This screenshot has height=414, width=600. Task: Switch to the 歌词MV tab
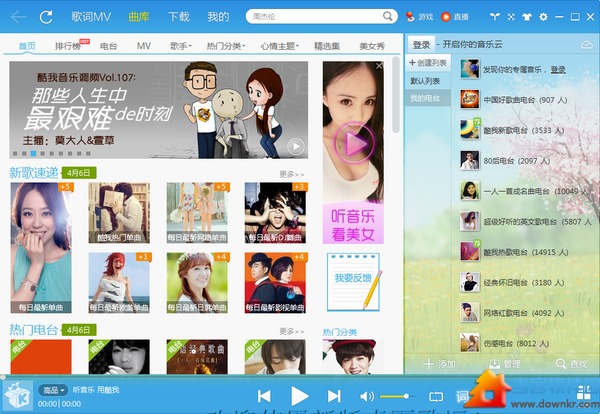click(x=91, y=17)
